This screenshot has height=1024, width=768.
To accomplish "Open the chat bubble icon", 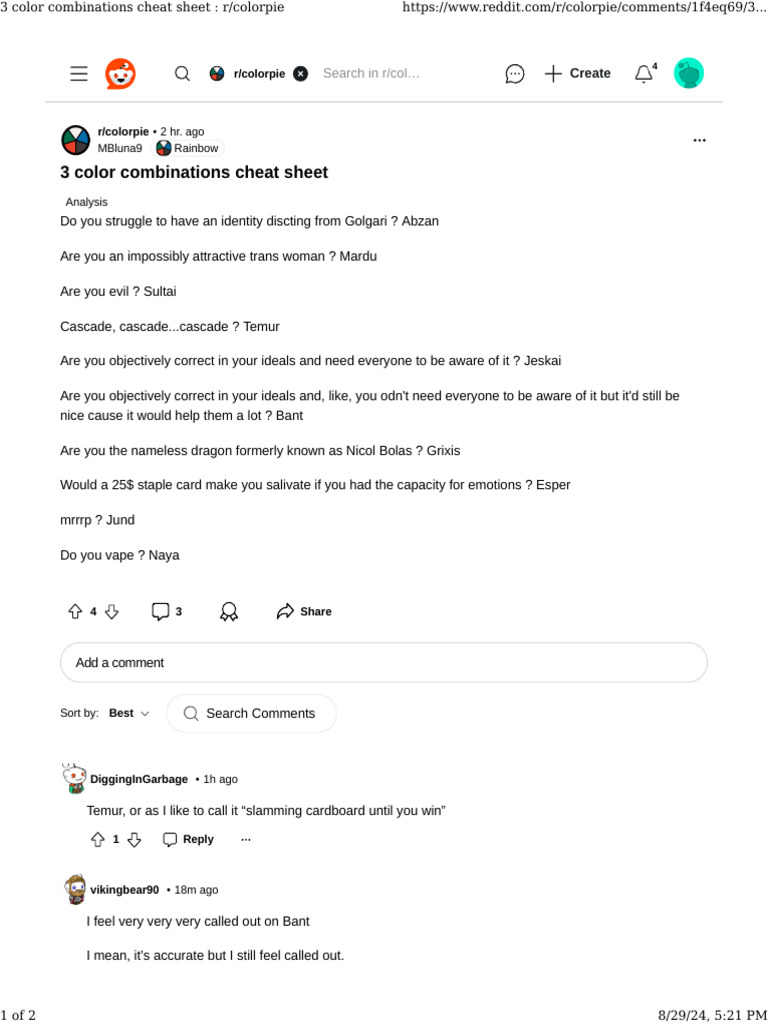I will point(515,74).
